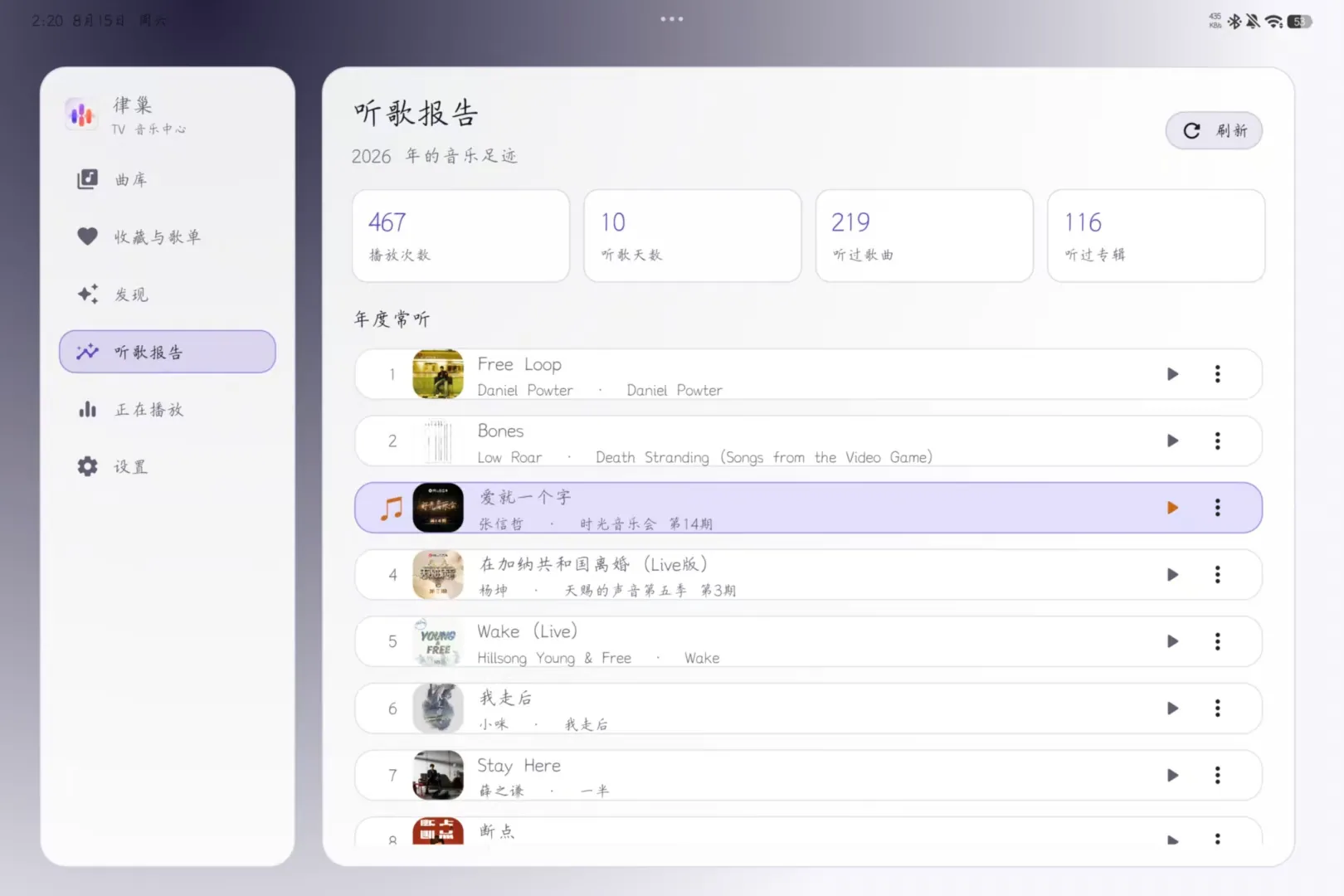The image size is (1344, 896).
Task: Select the heart icon for 收藏与歌单
Action: 87,236
